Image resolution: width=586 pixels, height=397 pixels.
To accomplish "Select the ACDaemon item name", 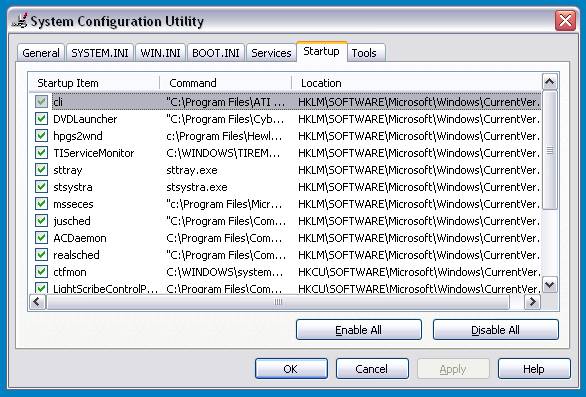I will pos(80,238).
